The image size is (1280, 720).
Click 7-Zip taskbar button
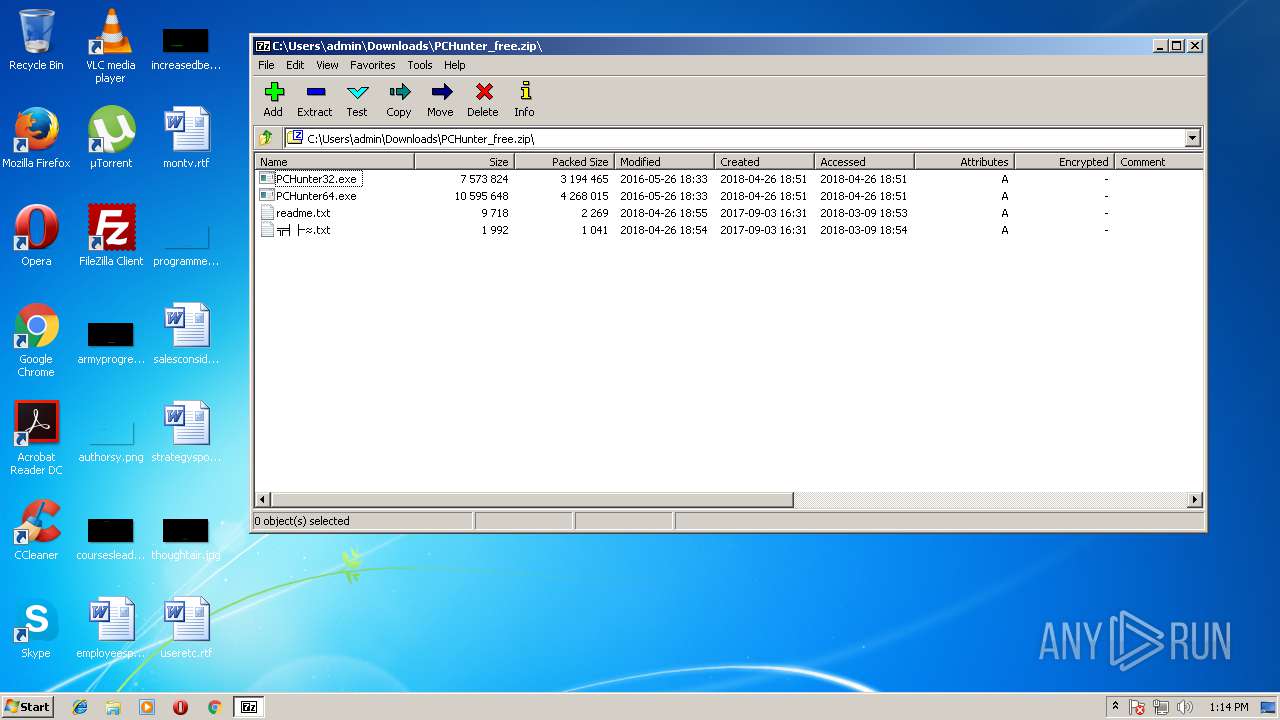(249, 707)
